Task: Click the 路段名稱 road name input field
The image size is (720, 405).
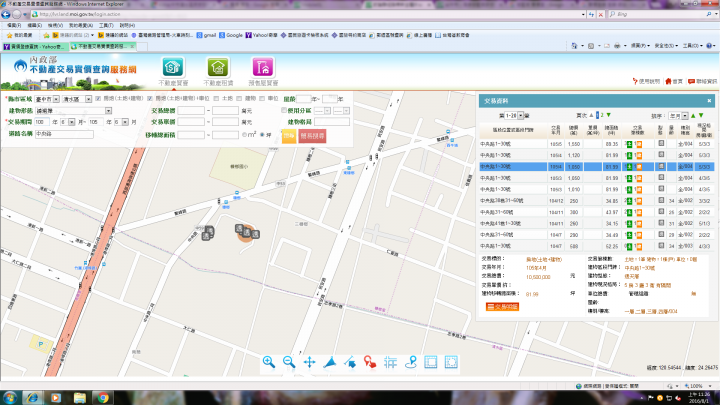Action: point(64,134)
